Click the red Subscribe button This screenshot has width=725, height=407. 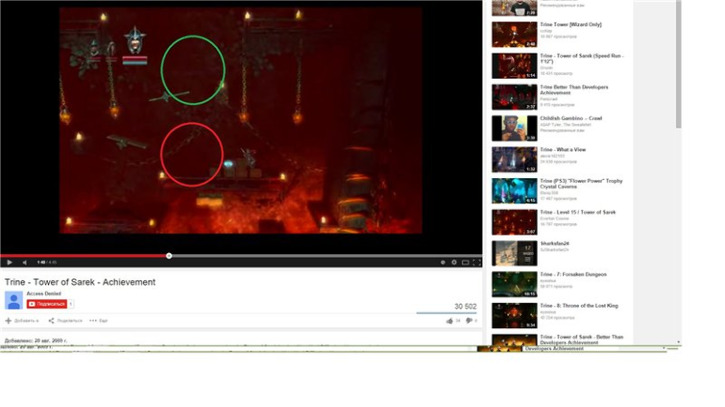point(47,304)
